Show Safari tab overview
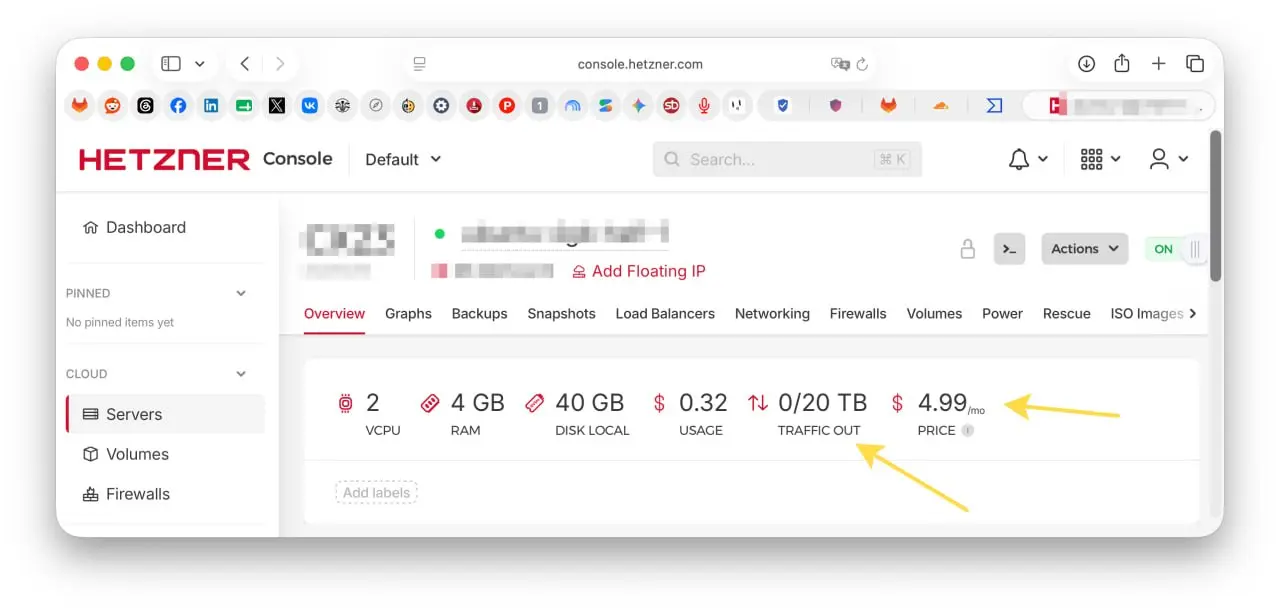Screen dimensions: 1280x611 pyautogui.click(x=1194, y=64)
